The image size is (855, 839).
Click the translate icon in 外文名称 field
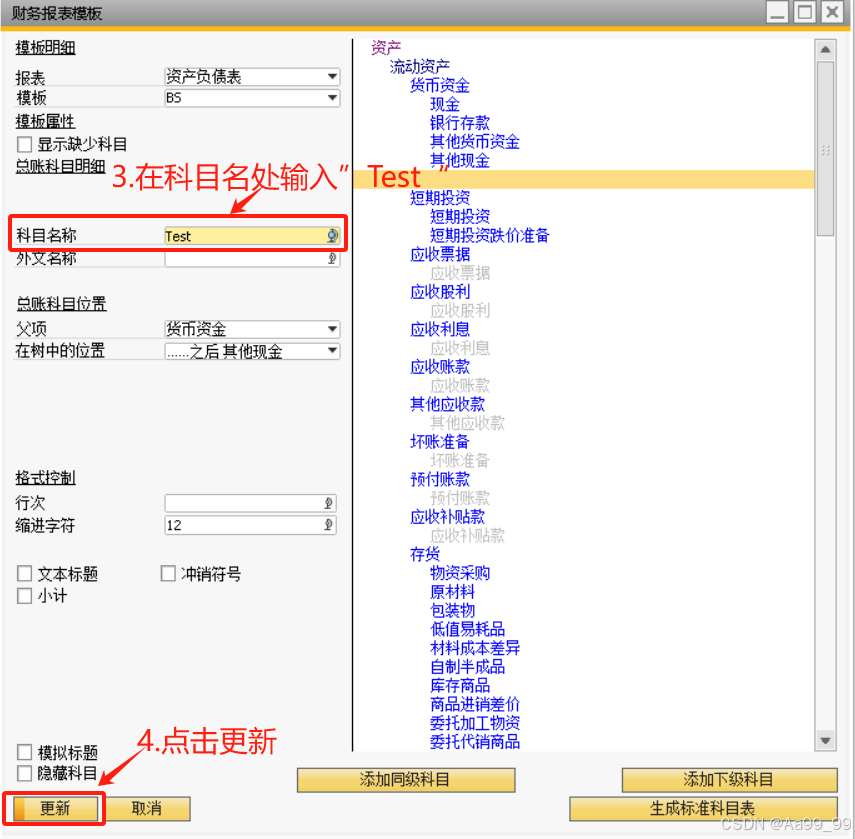(x=332, y=258)
